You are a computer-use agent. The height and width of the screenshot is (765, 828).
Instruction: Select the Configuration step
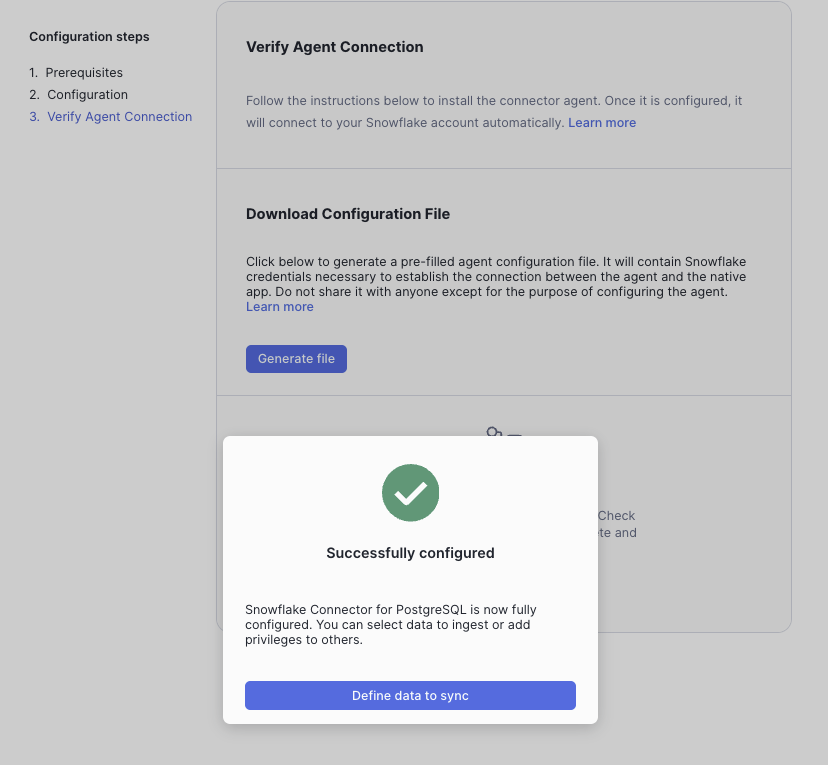[x=87, y=94]
